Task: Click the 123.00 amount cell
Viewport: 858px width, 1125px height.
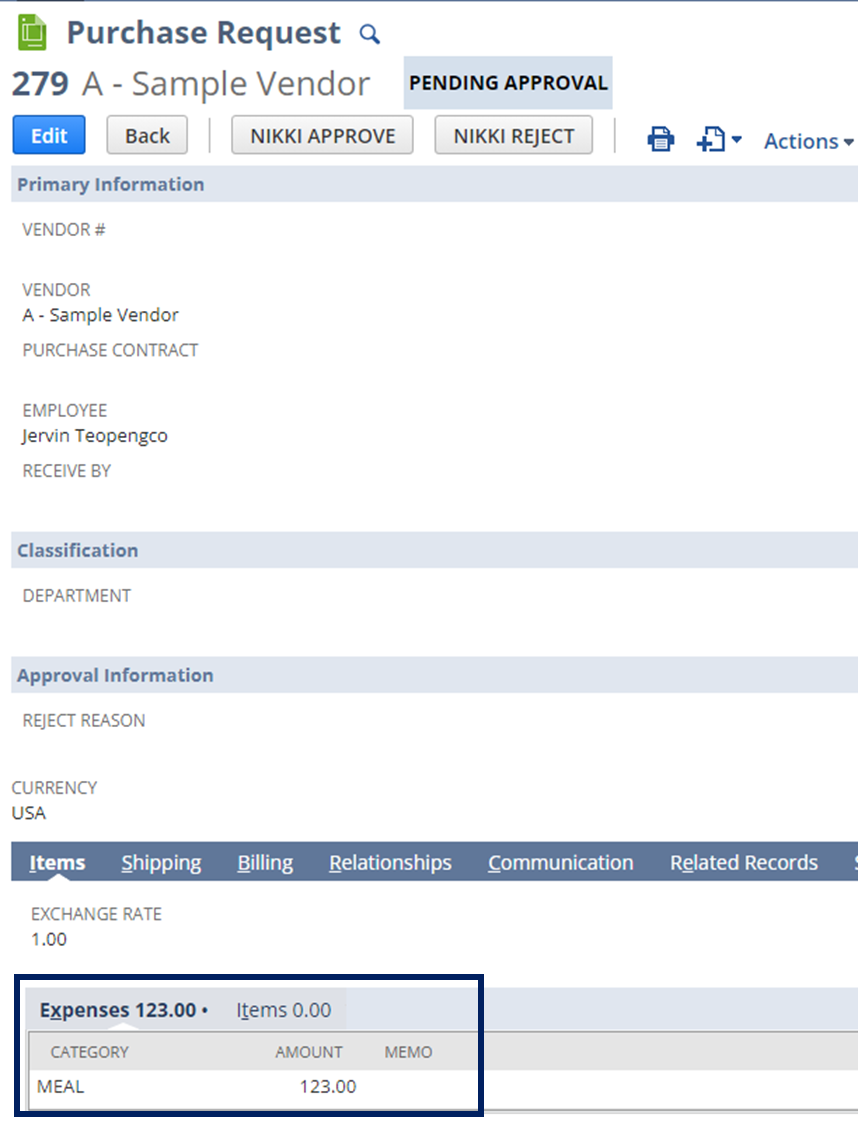Action: (328, 1086)
